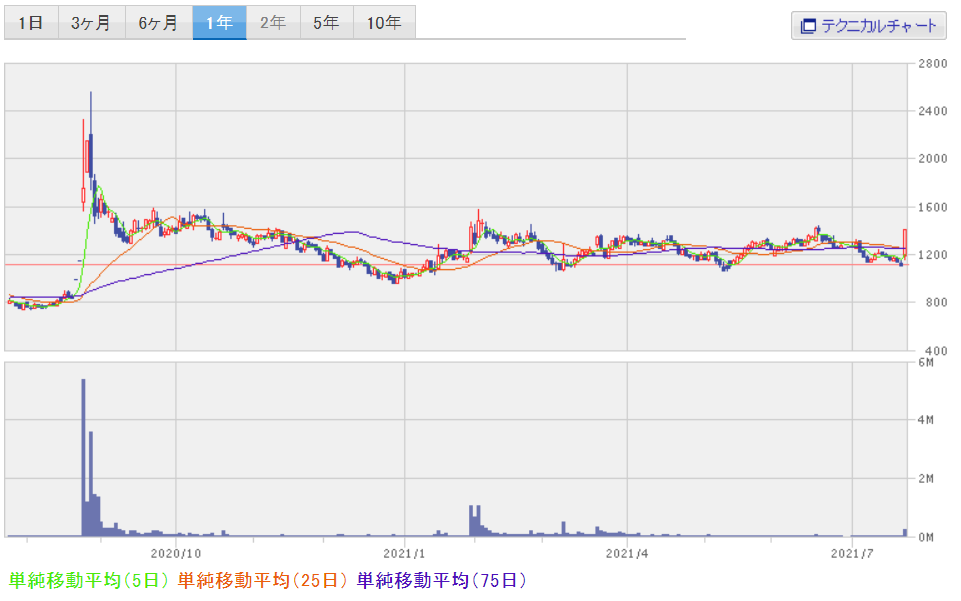The height and width of the screenshot is (601, 961).
Task: Open the テクニカルチャート button
Action: [868, 26]
